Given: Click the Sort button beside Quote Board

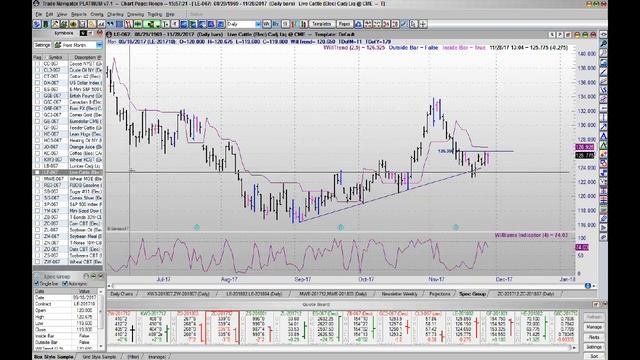Looking at the screenshot, I should pos(594,356).
